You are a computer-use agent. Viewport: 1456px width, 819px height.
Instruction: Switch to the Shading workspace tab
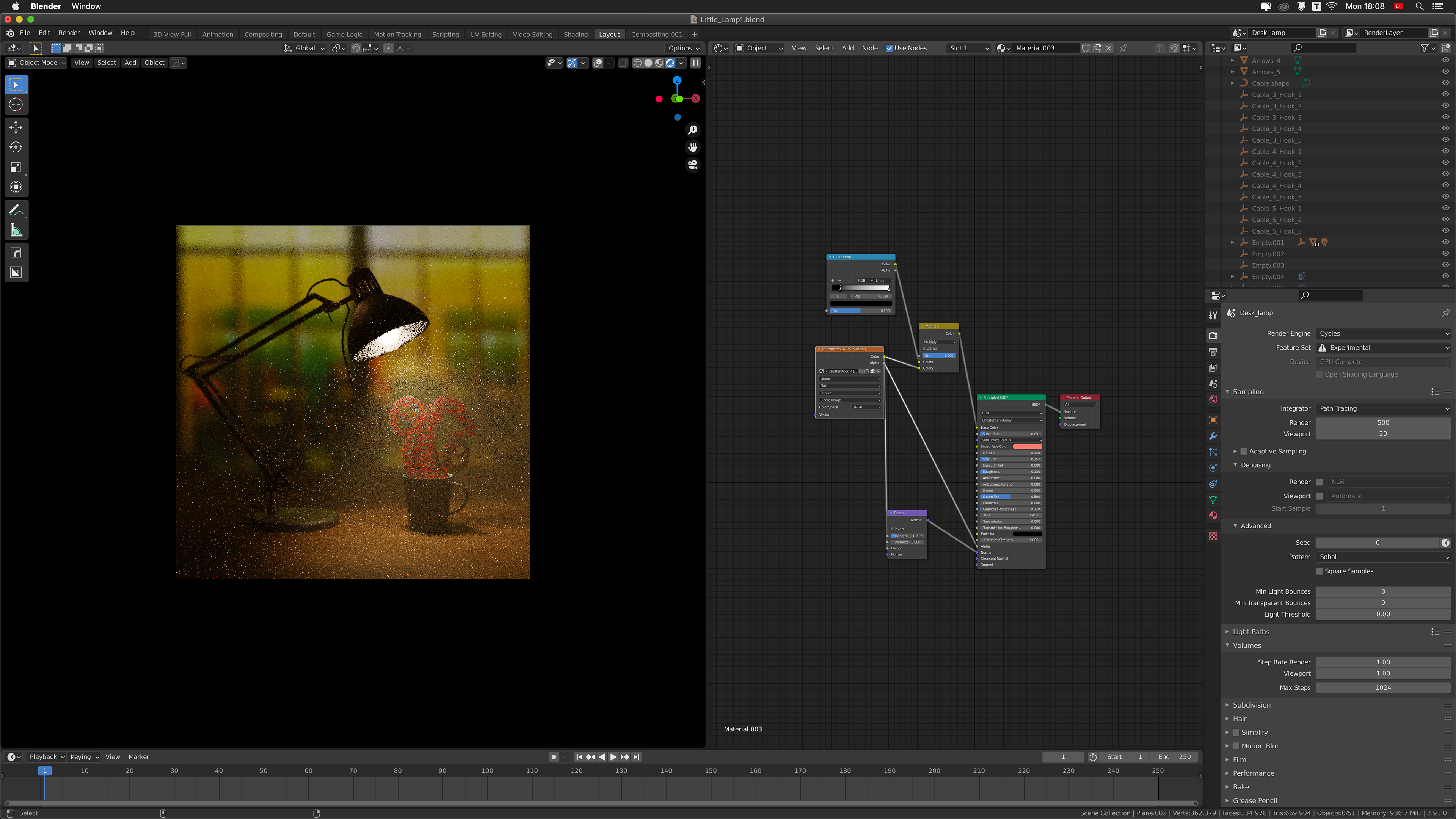pos(576,34)
